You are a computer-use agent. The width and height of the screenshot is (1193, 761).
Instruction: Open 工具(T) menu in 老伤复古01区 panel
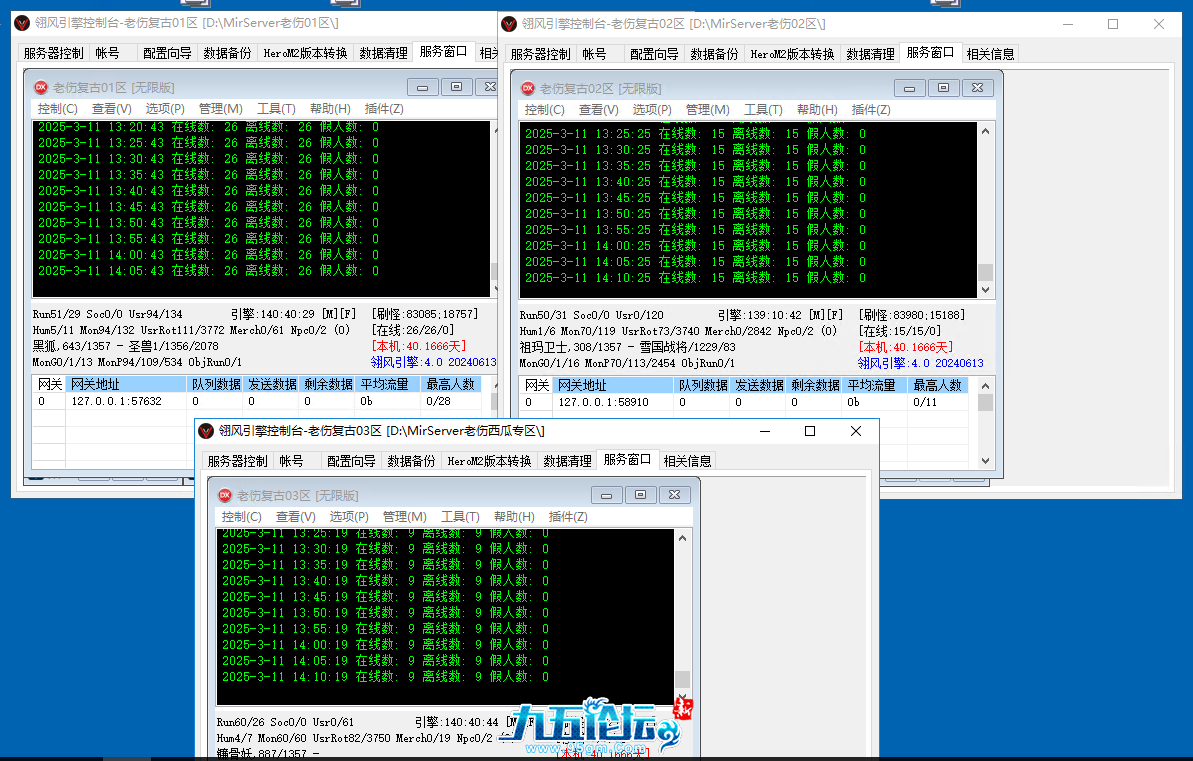[276, 109]
